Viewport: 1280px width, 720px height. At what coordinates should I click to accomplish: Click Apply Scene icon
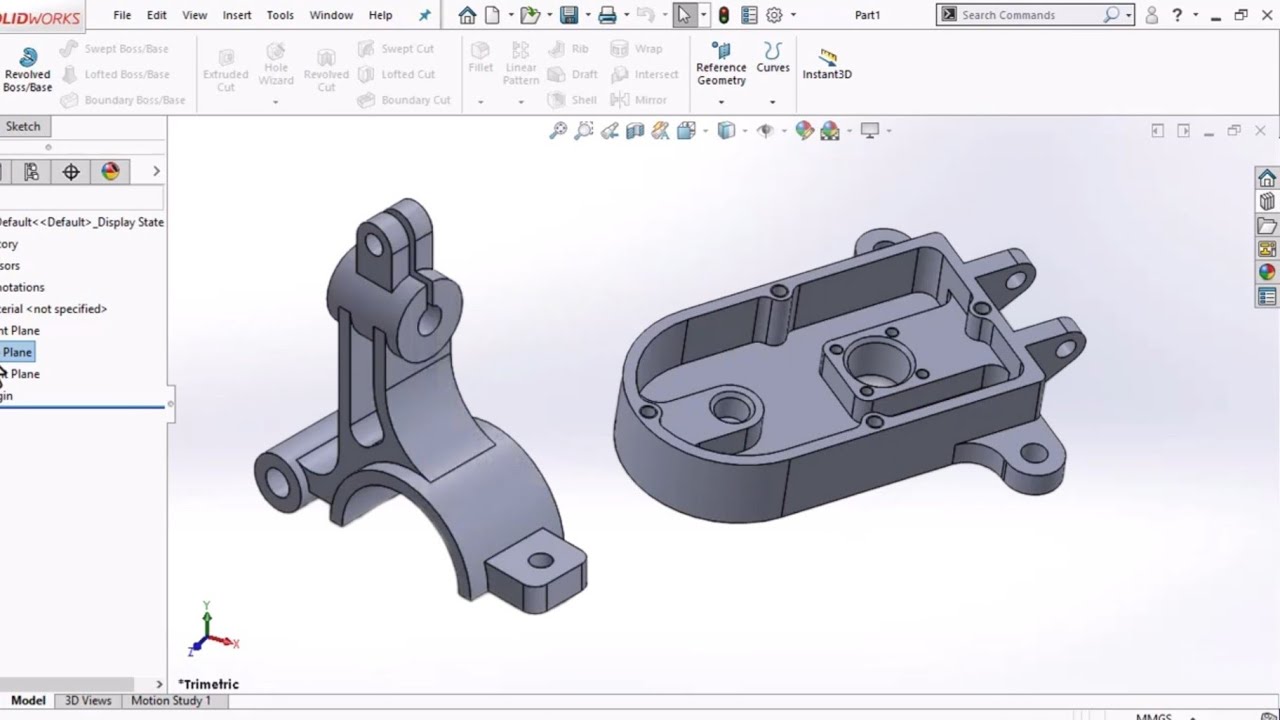pyautogui.click(x=830, y=131)
